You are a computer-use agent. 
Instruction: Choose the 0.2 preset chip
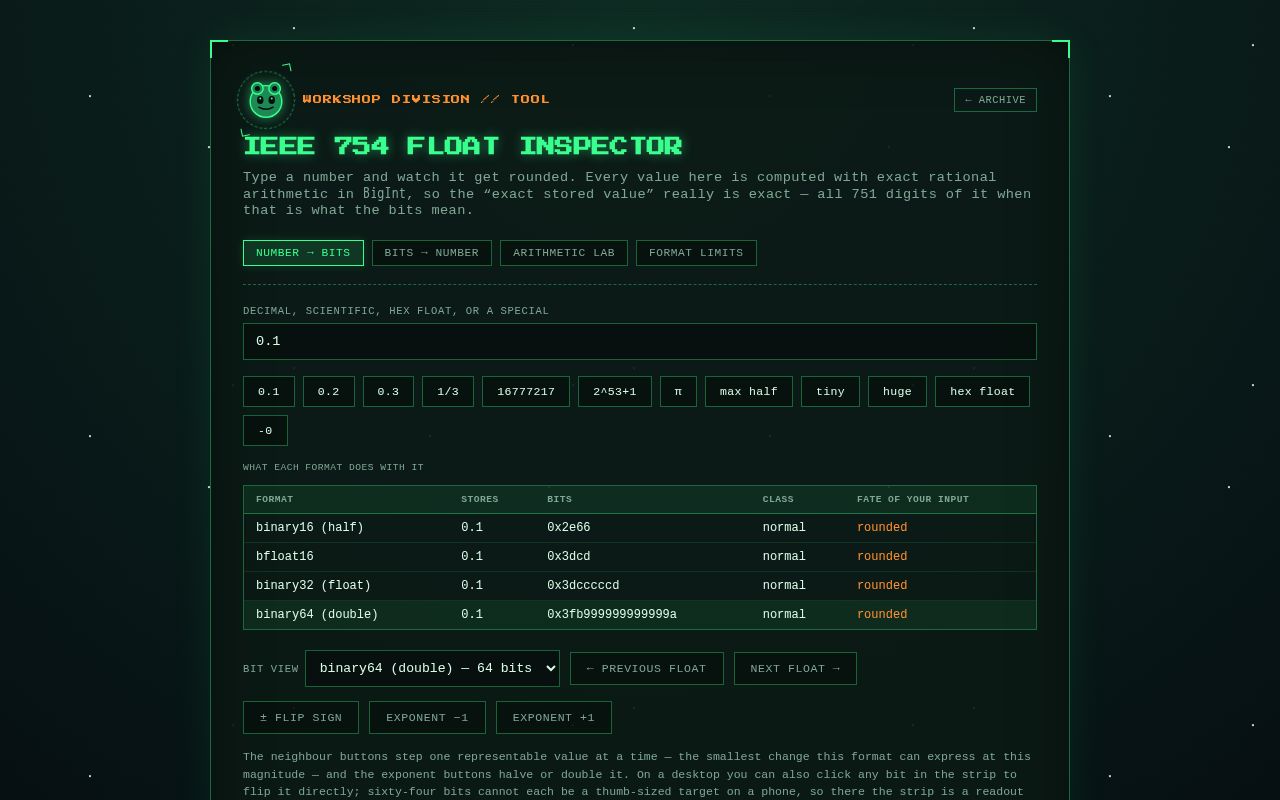[x=329, y=391]
